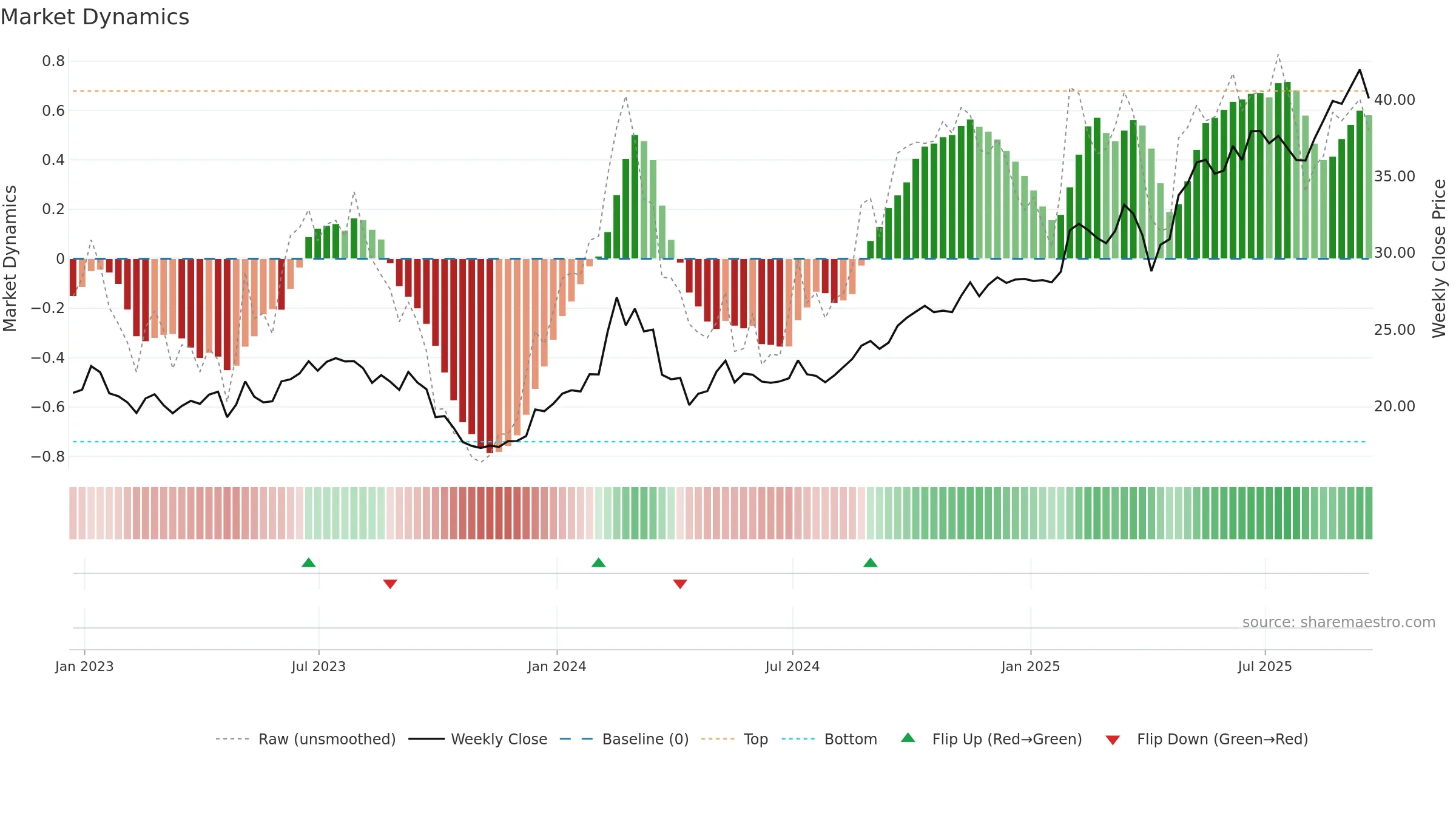Viewport: 1456px width, 819px height.
Task: Click the 20.00 right axis price label
Action: pos(1394,406)
